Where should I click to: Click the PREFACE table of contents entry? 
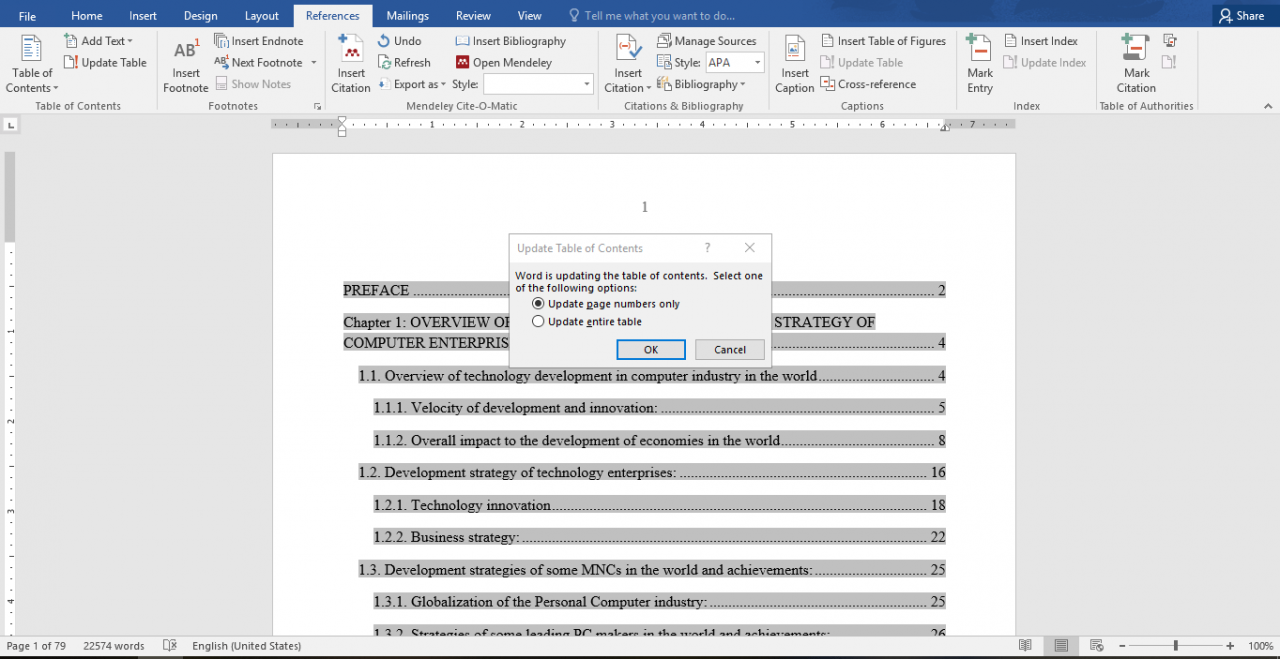pyautogui.click(x=644, y=291)
